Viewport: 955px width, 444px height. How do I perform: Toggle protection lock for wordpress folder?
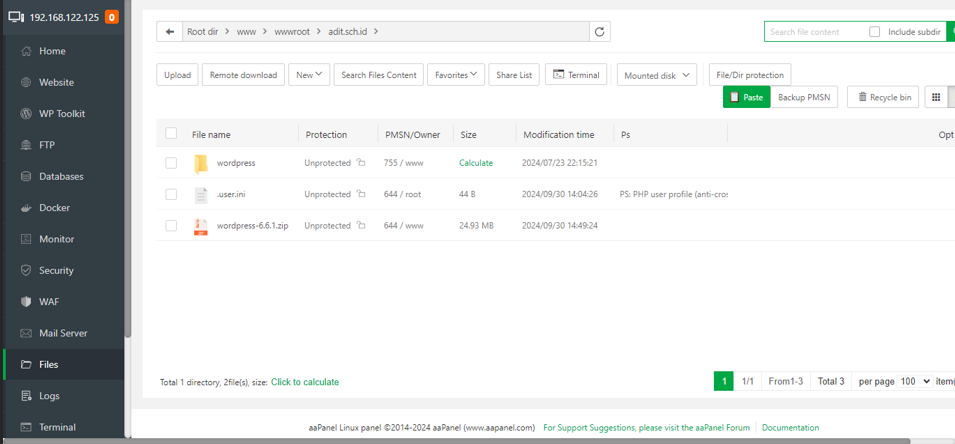[361, 163]
